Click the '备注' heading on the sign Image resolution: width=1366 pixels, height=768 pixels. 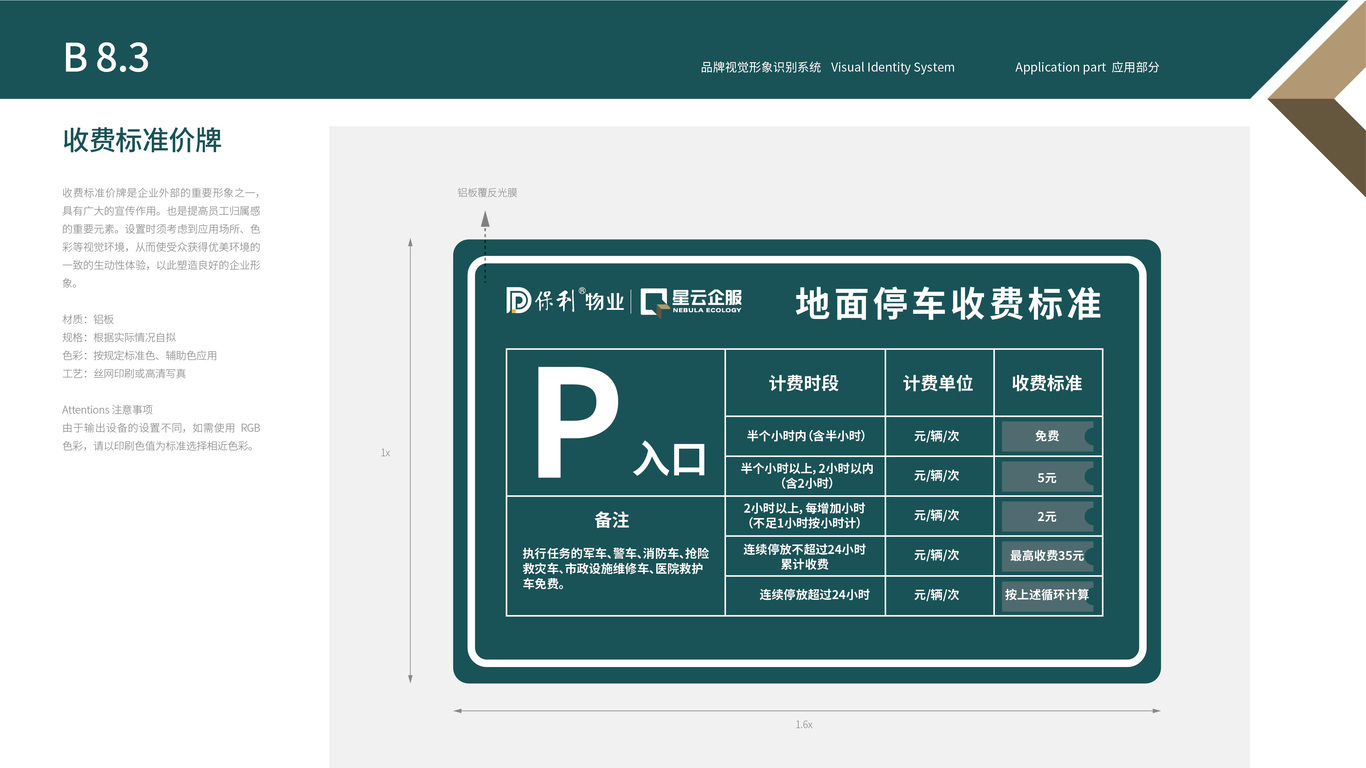click(x=612, y=521)
